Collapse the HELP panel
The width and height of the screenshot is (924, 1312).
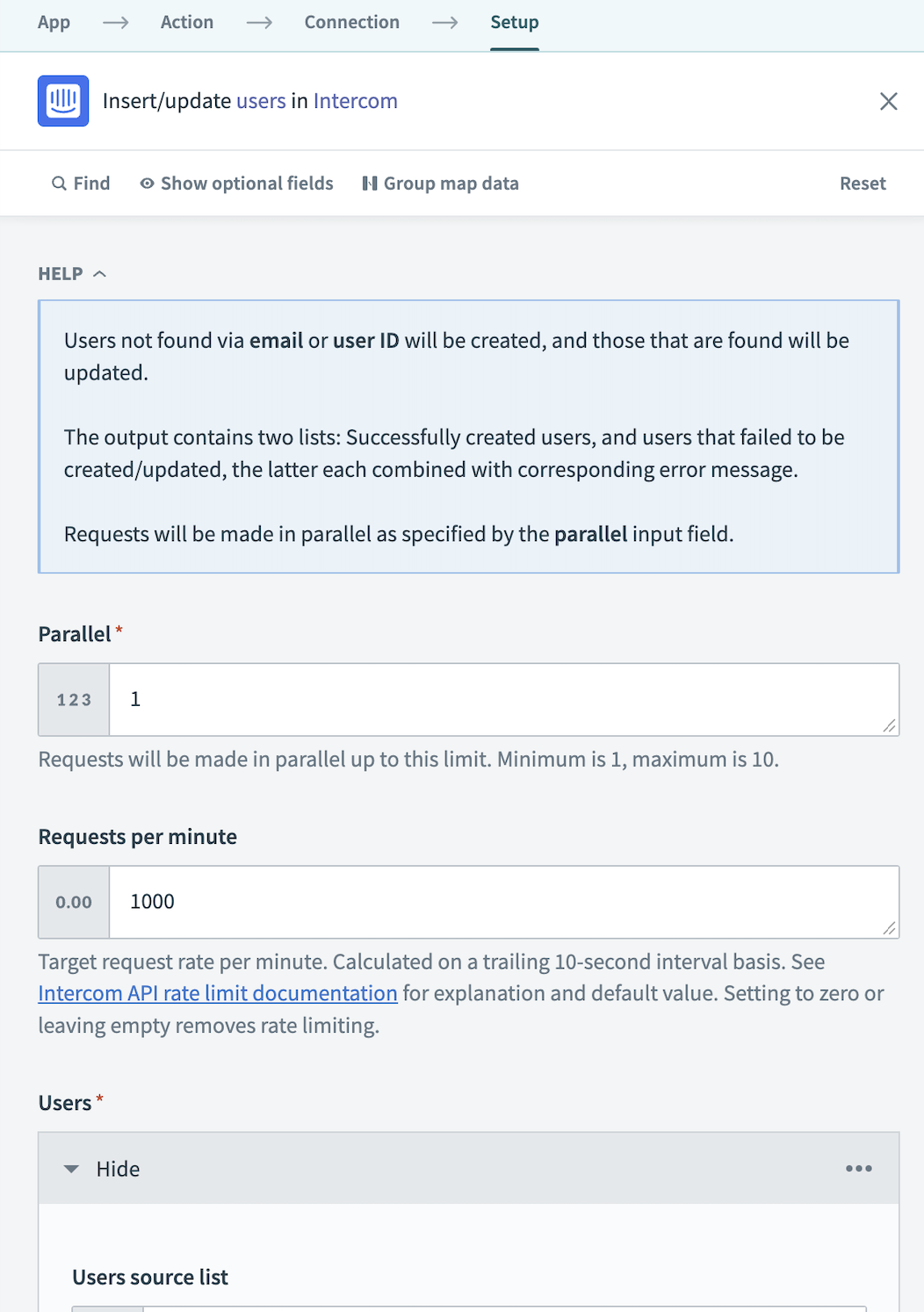coord(98,273)
